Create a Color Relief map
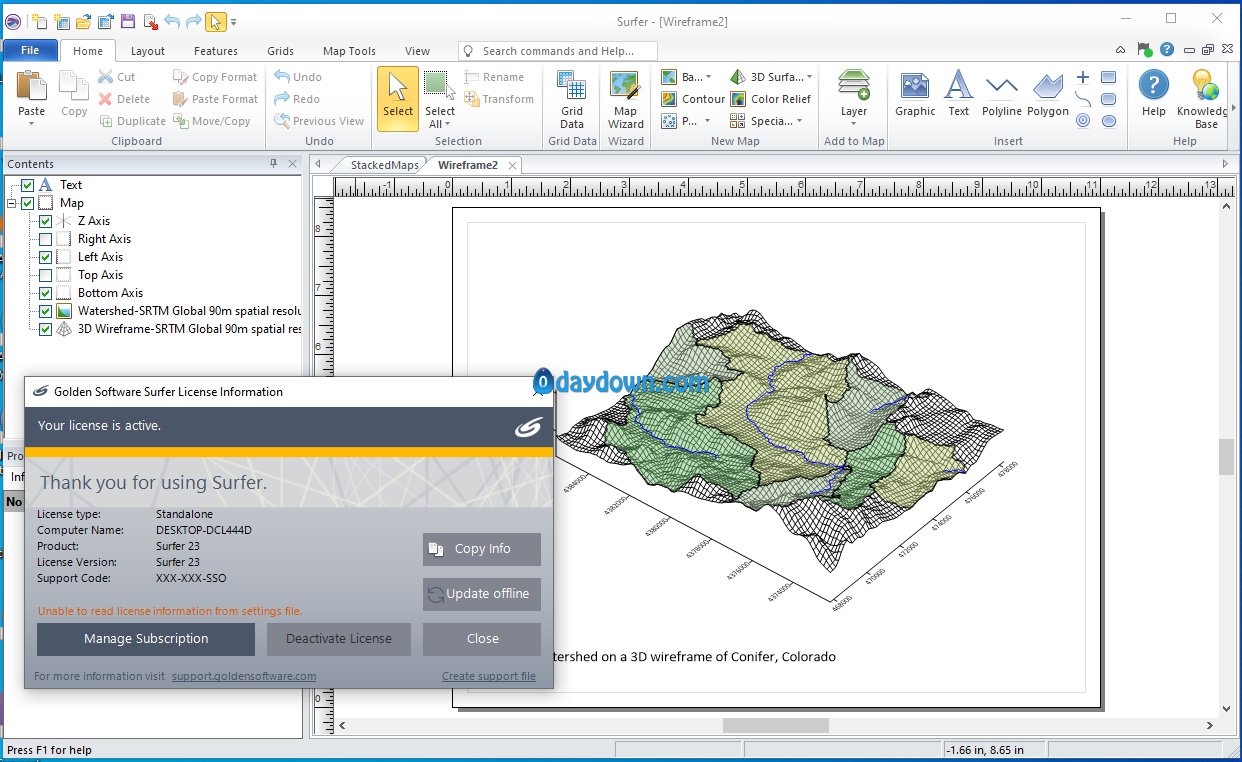This screenshot has width=1242, height=762. 770,99
